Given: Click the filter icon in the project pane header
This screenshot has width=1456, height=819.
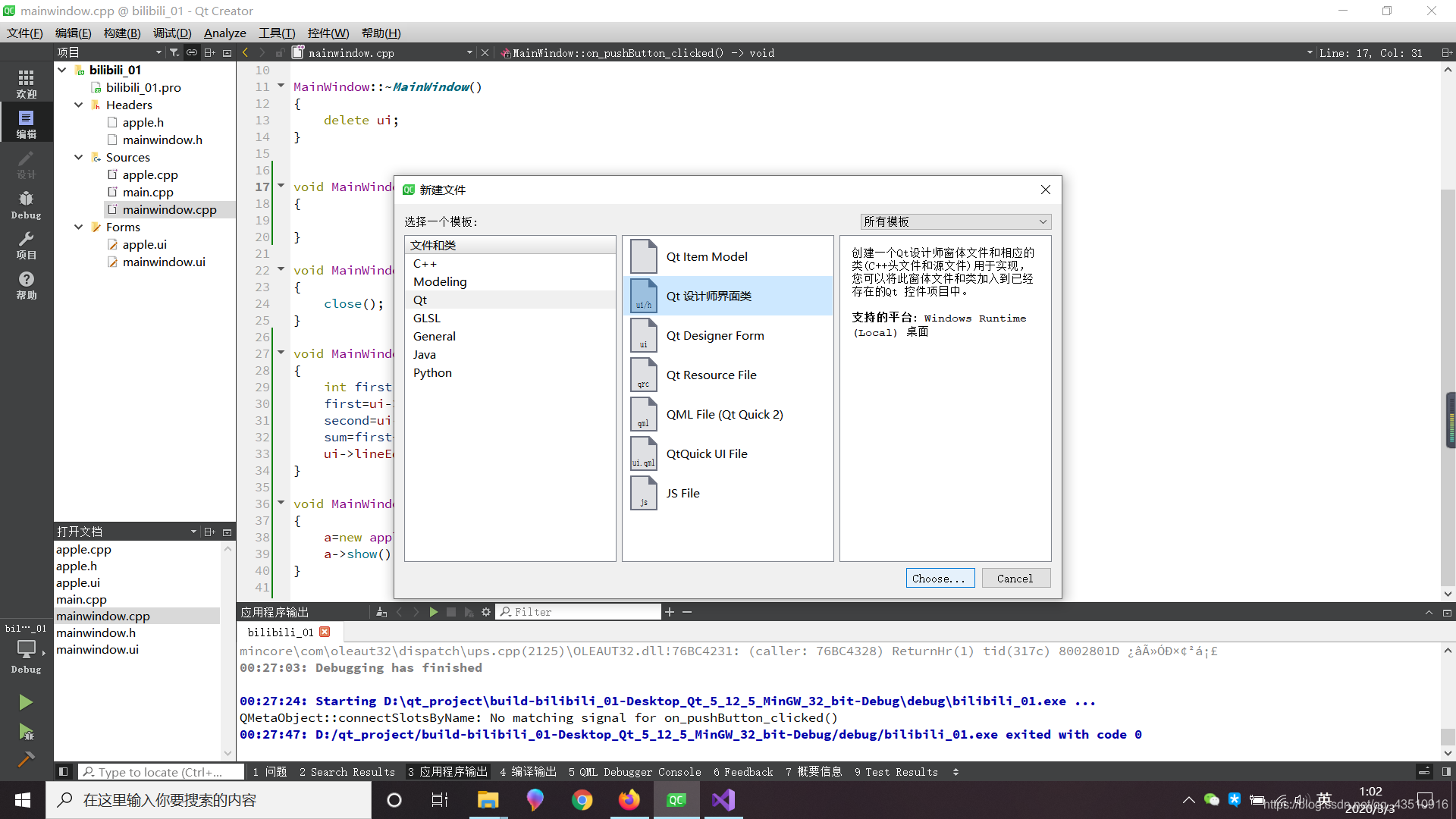Looking at the screenshot, I should (174, 52).
